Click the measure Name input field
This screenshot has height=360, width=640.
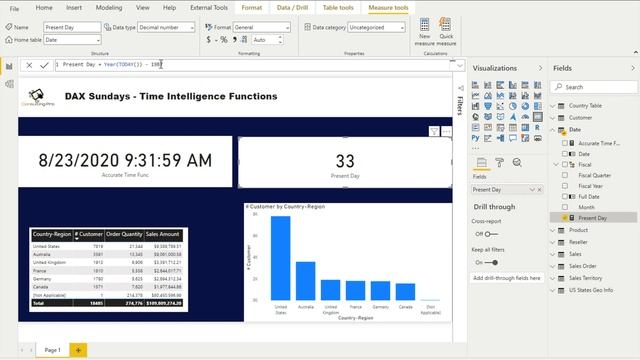click(x=72, y=27)
